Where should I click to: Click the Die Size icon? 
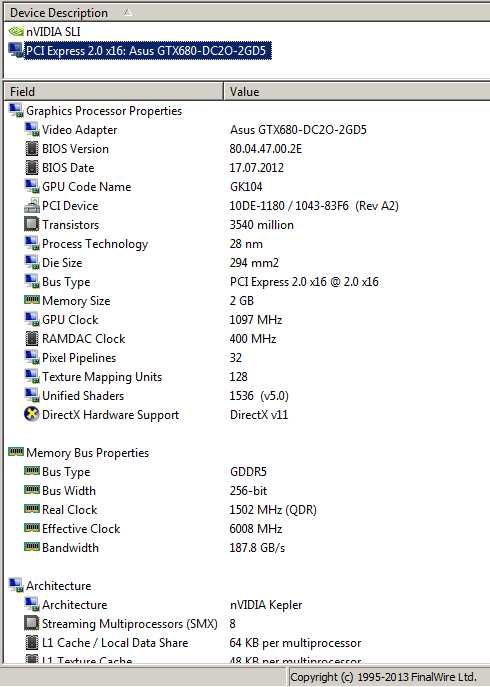(32, 262)
